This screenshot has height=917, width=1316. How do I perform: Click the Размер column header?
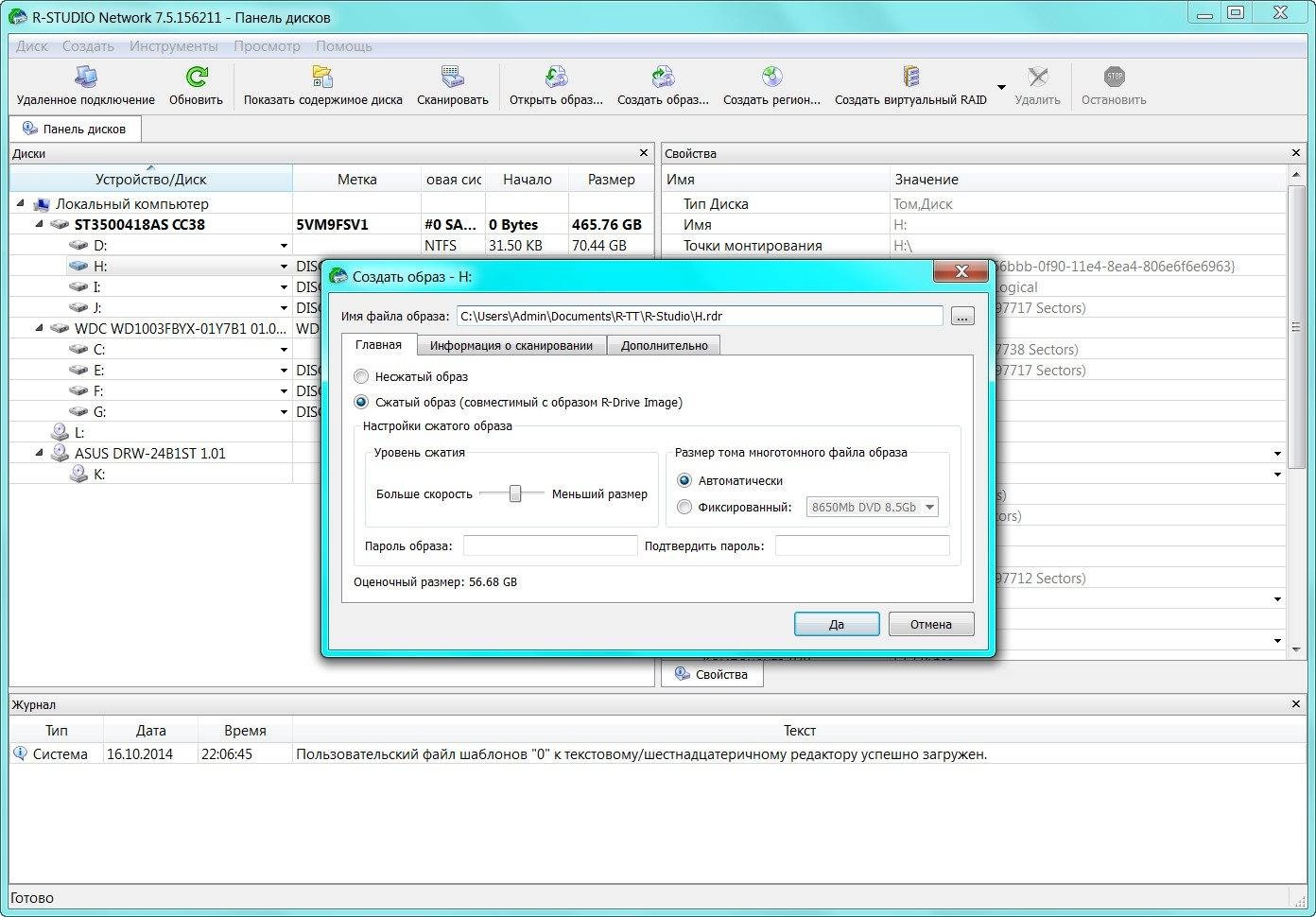click(611, 179)
